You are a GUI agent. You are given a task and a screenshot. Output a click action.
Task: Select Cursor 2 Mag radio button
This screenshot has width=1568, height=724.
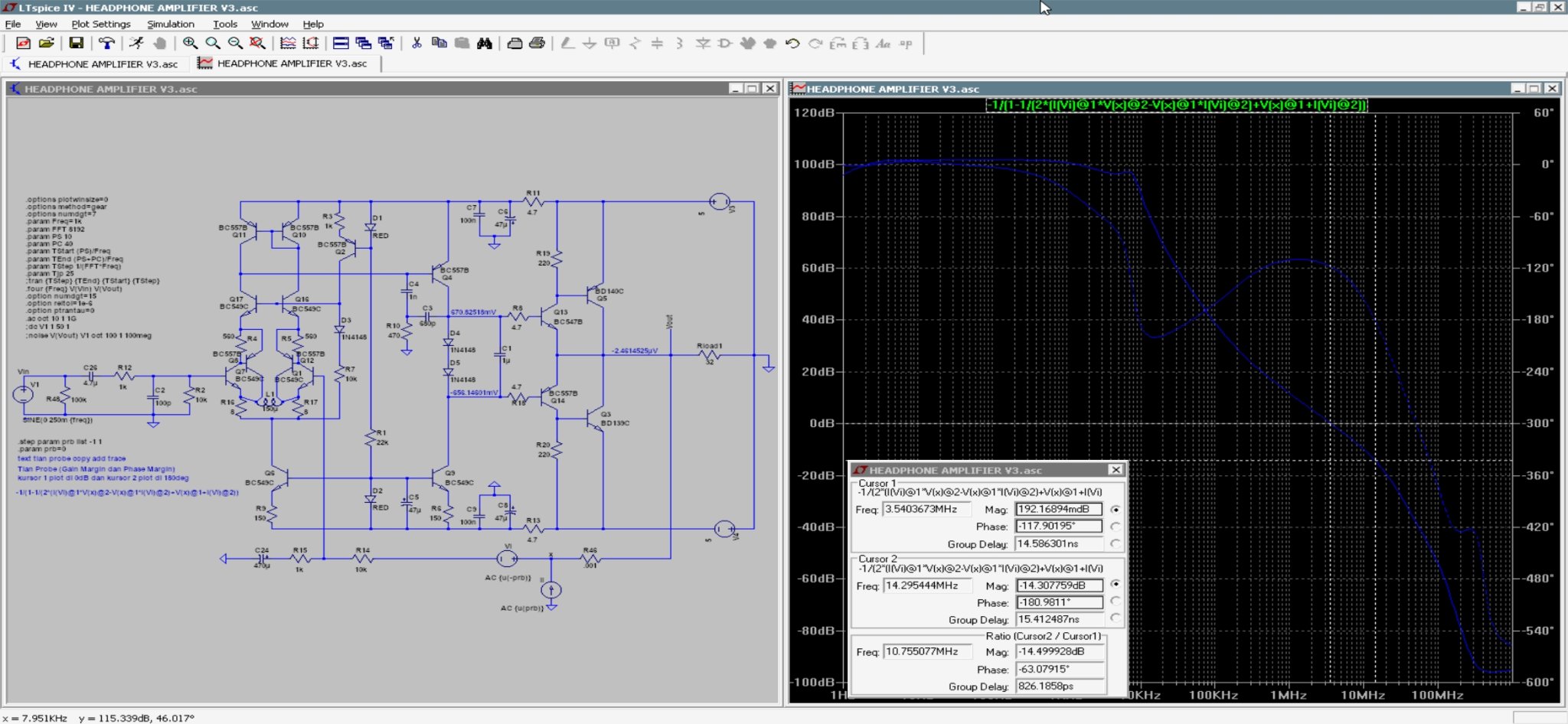click(1116, 584)
